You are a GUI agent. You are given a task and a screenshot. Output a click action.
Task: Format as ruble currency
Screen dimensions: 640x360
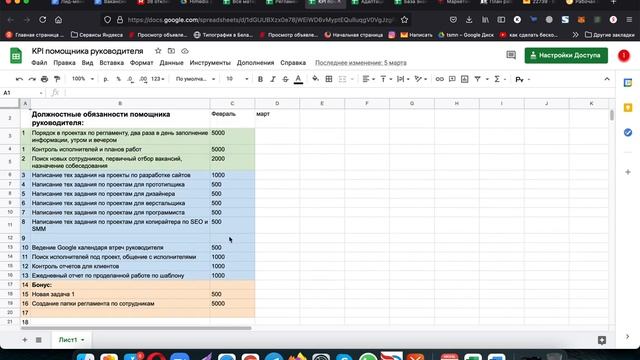(106, 79)
